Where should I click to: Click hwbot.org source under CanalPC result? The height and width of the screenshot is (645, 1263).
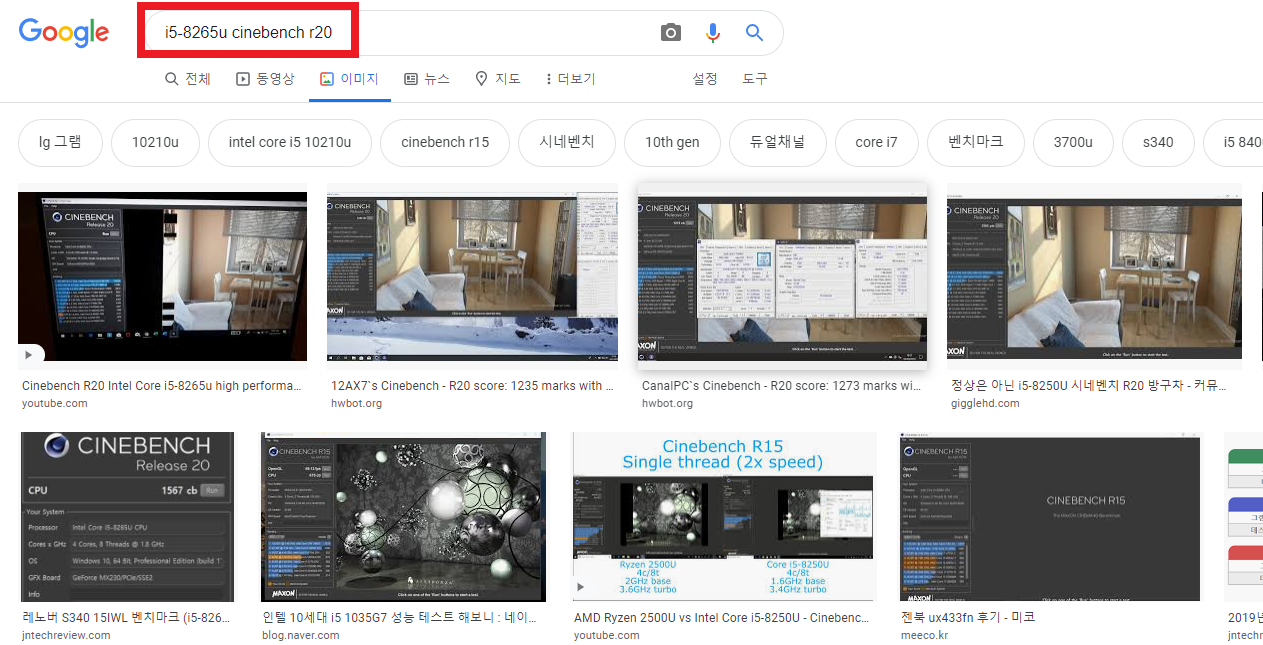667,403
